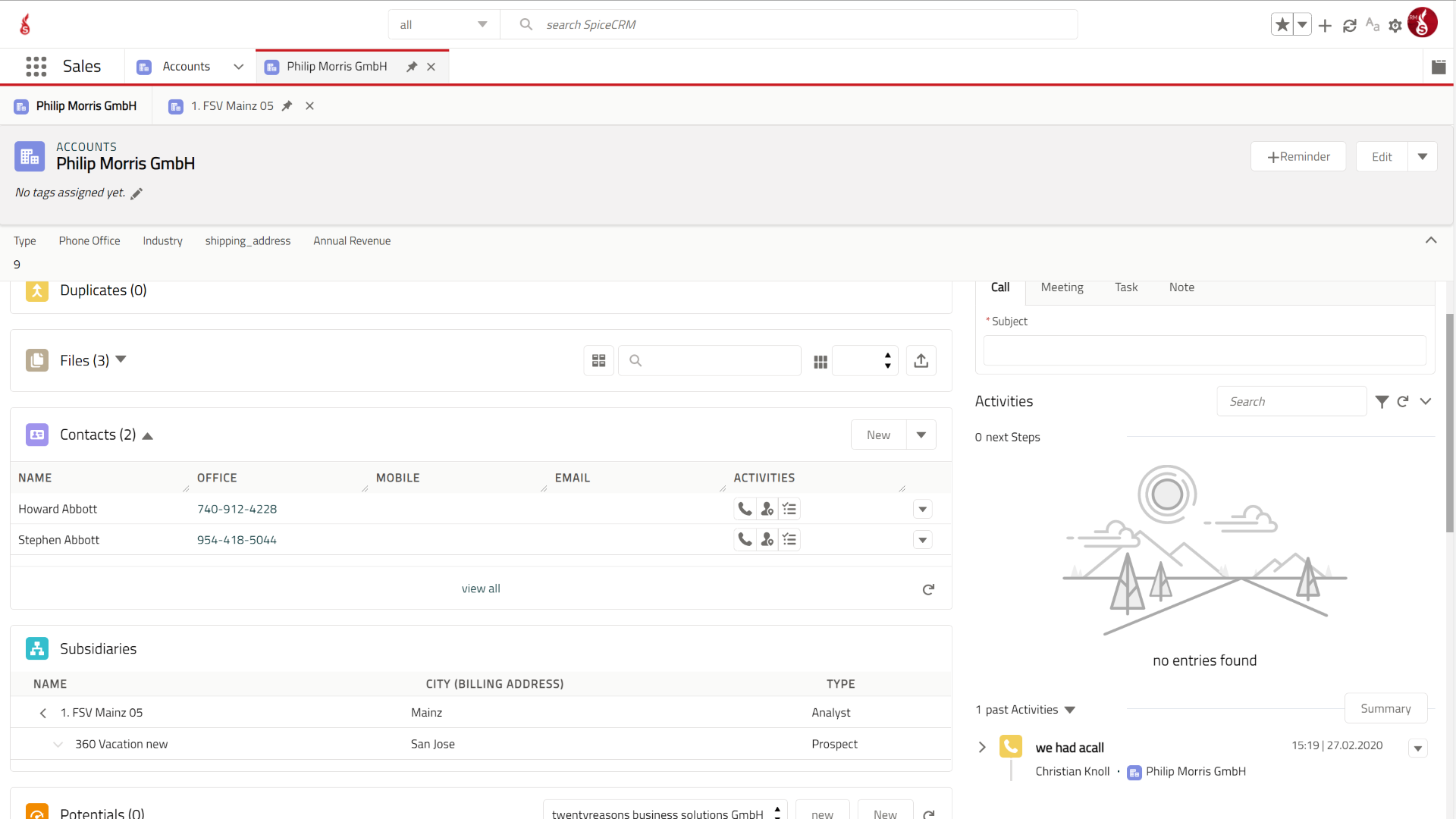Switch to the Note tab
Image resolution: width=1456 pixels, height=819 pixels.
click(x=1181, y=287)
